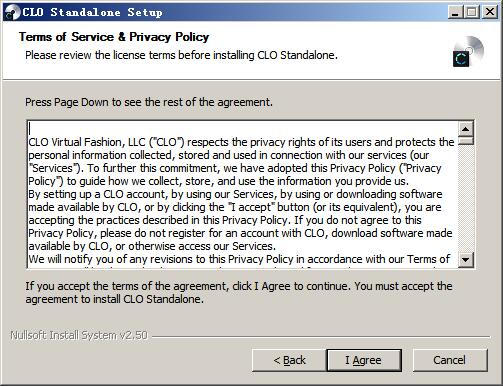Image resolution: width=503 pixels, height=386 pixels.
Task: Click the license scrollbar down arrow
Action: coord(466,259)
